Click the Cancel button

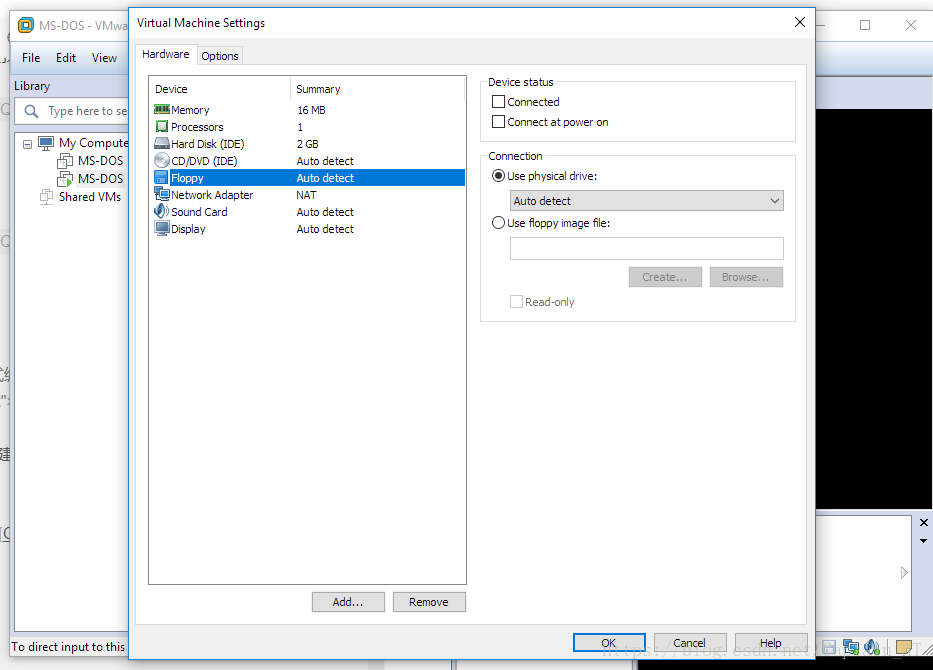coord(690,643)
